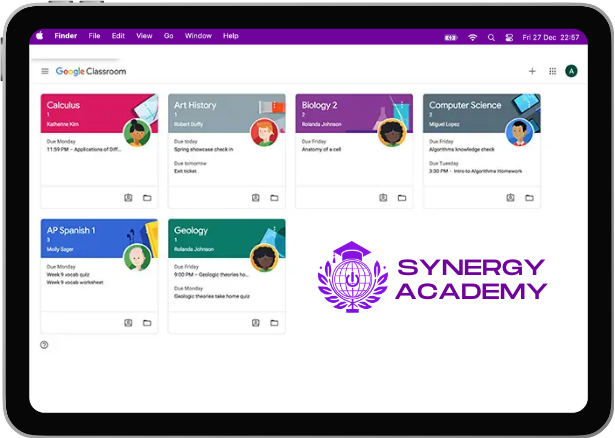Open Spotlight search in menu bar
615x438 pixels.
[491, 37]
